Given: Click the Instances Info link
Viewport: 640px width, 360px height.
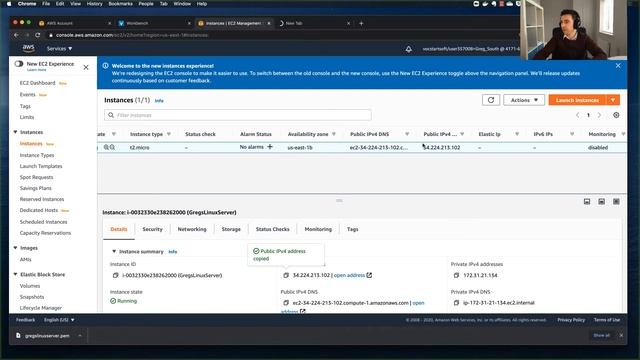Looking at the screenshot, I should pyautogui.click(x=159, y=101).
